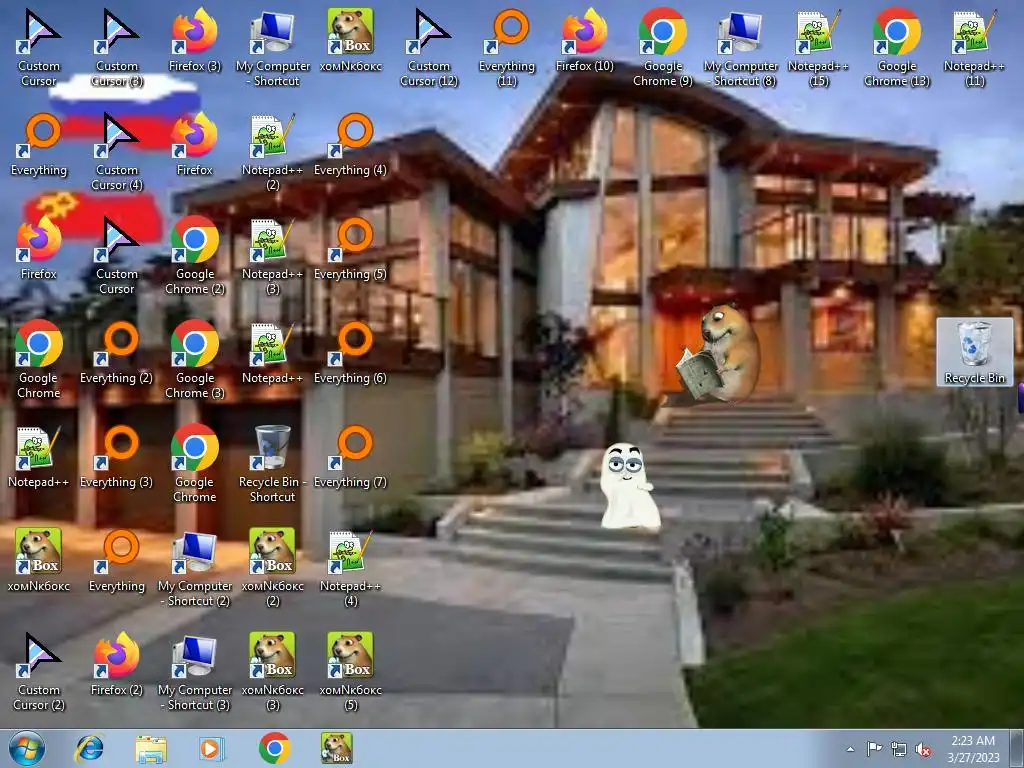The height and width of the screenshot is (768, 1024).
Task: Open the Notepad++ (15) shortcut
Action: (818, 47)
